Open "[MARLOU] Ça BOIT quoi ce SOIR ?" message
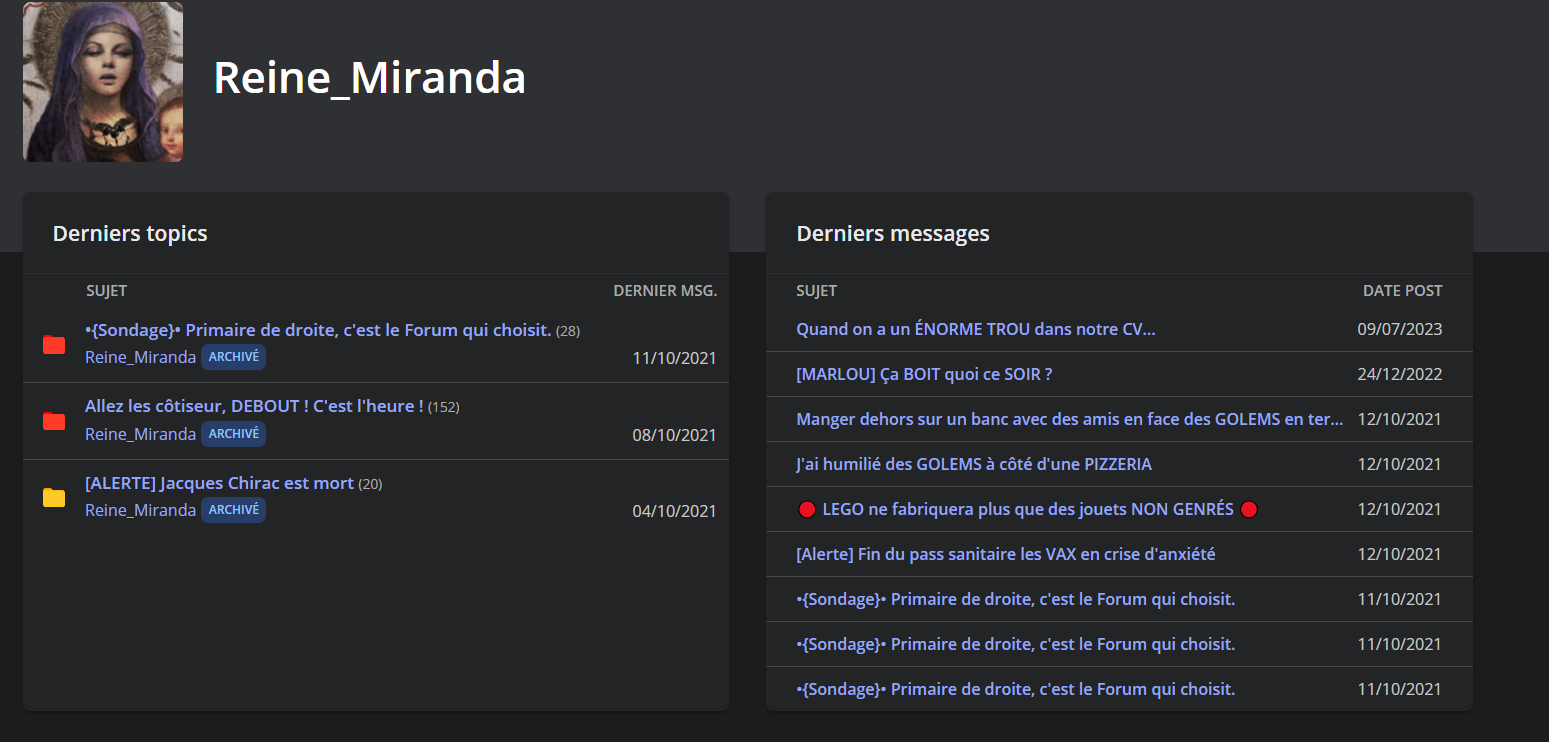Image resolution: width=1549 pixels, height=742 pixels. pos(924,374)
